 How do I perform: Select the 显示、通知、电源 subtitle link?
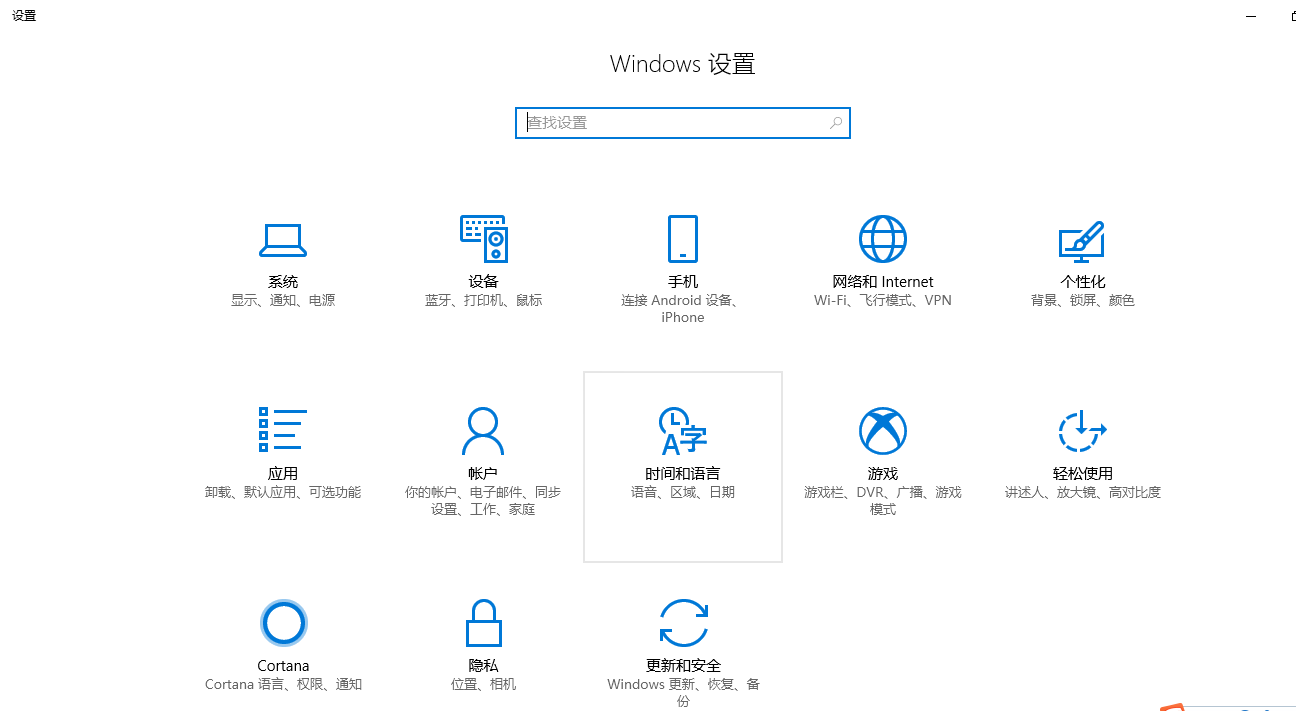283,299
